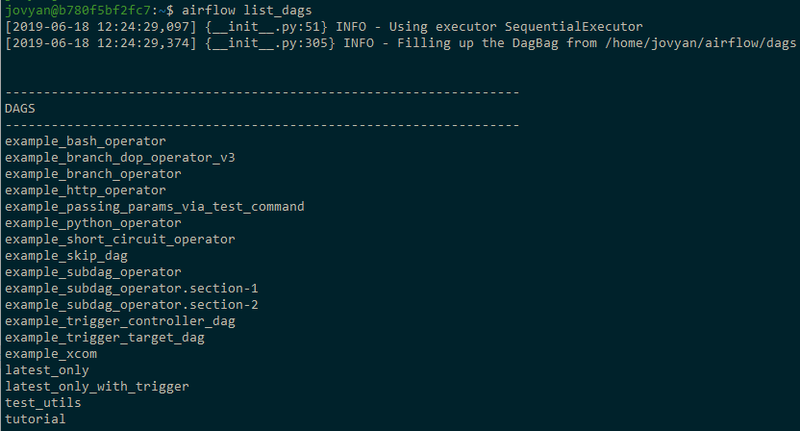Viewport: 800px width, 431px height.
Task: Select the tutorial DAG name
Action: click(x=35, y=419)
